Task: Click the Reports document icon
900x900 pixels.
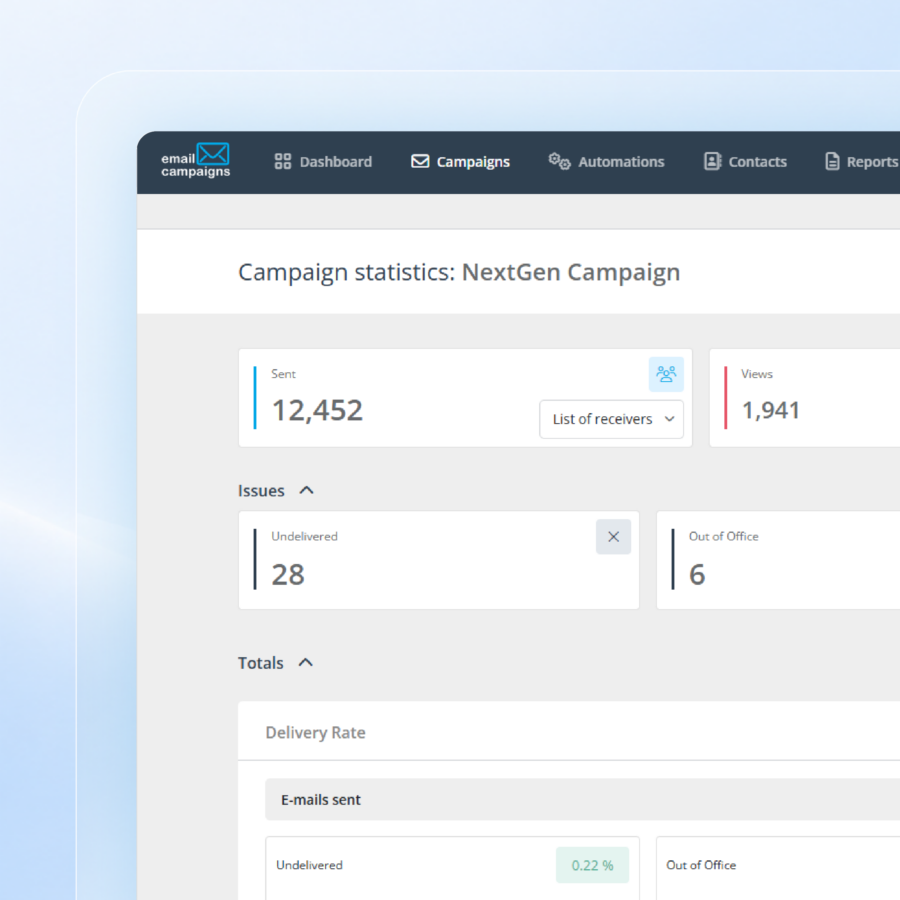Action: click(x=832, y=161)
